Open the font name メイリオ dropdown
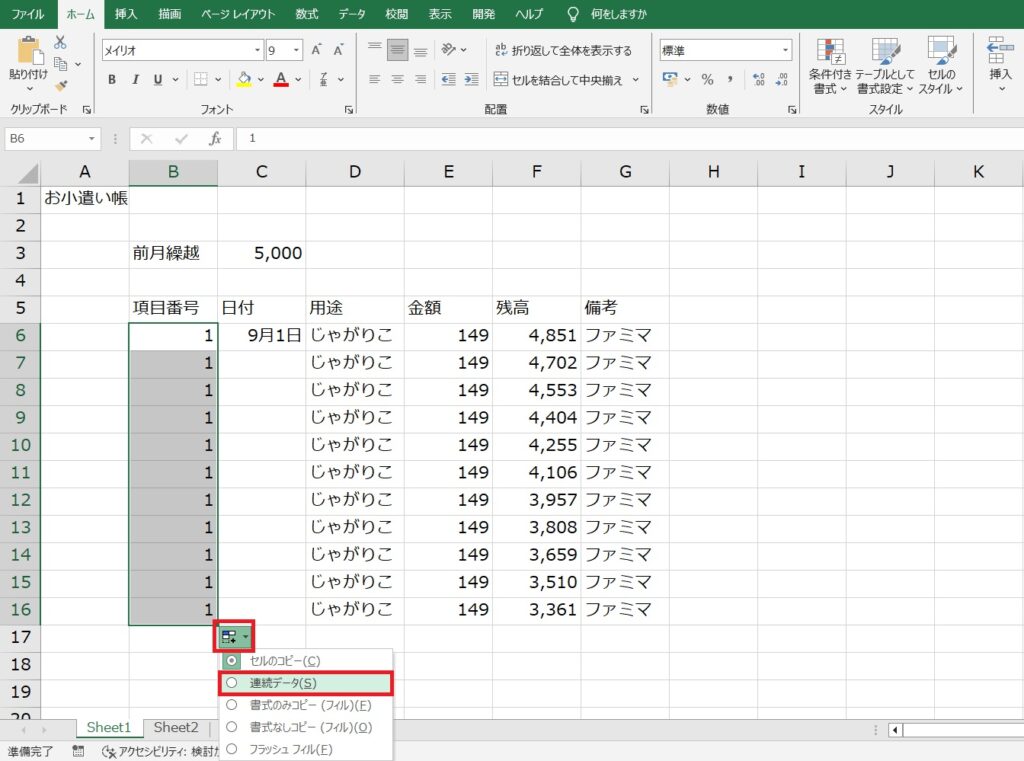 (257, 50)
